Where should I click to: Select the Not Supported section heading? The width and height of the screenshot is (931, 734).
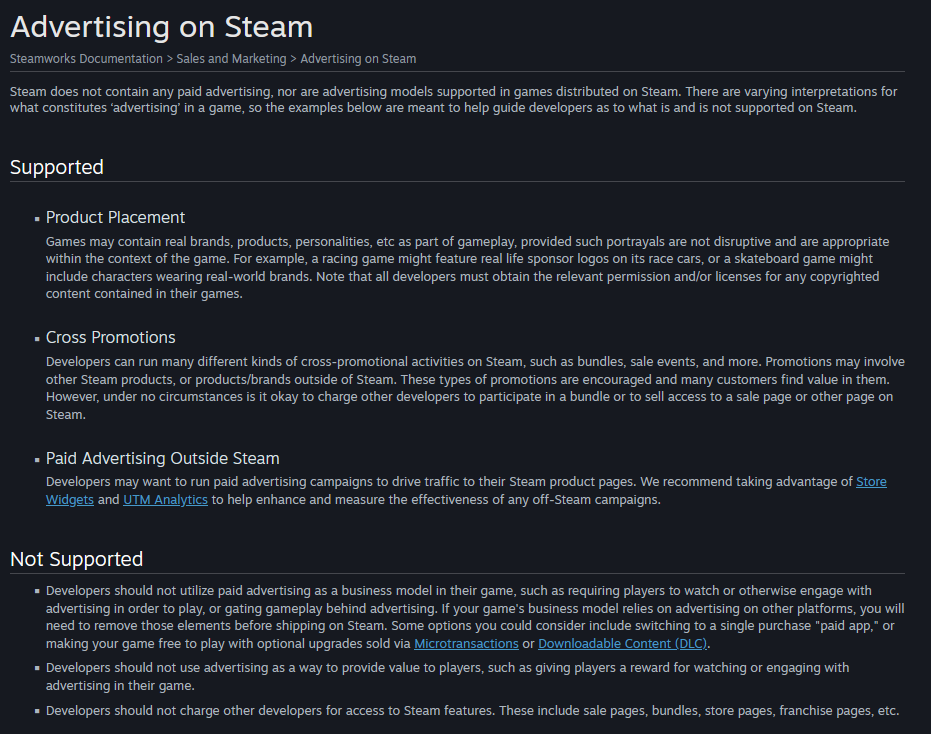[77, 559]
